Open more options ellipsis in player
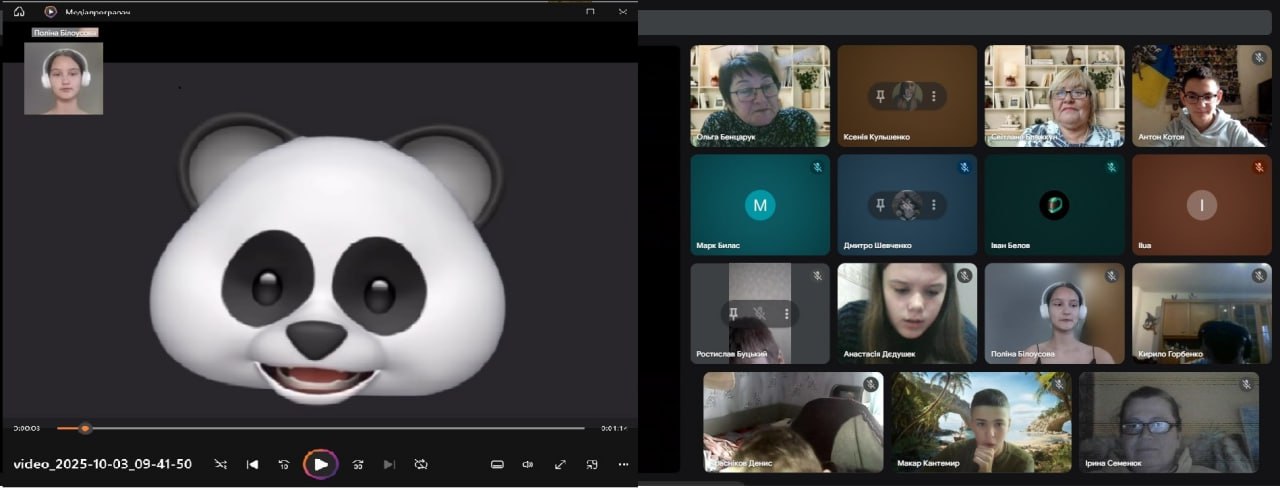 pos(624,464)
